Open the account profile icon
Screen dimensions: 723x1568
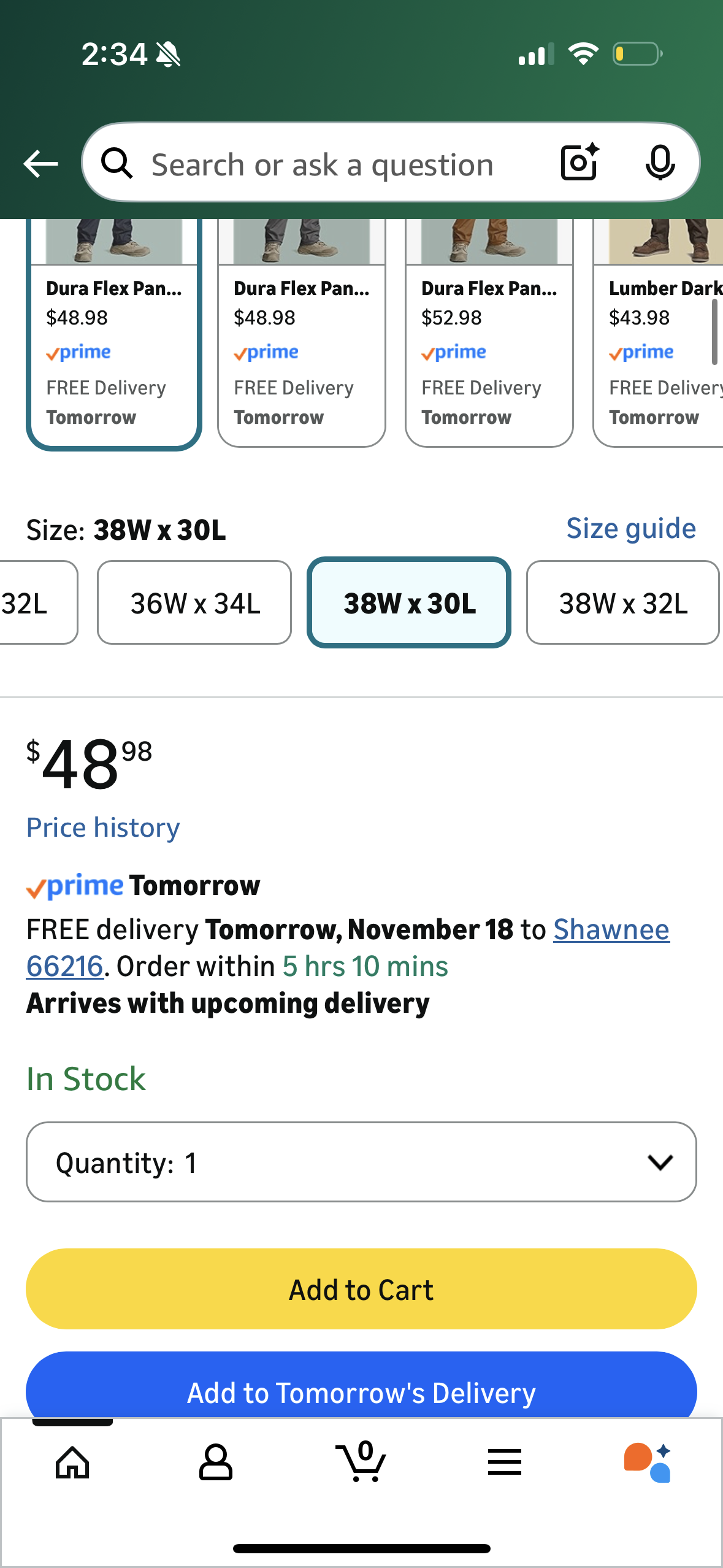pos(215,1462)
